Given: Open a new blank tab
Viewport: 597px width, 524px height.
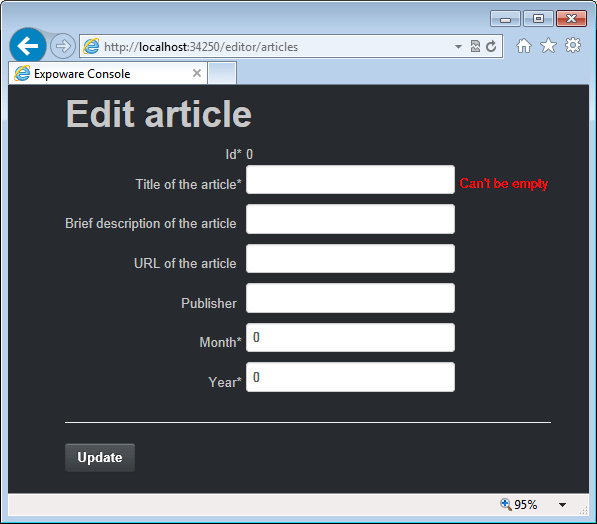Looking at the screenshot, I should click(222, 73).
